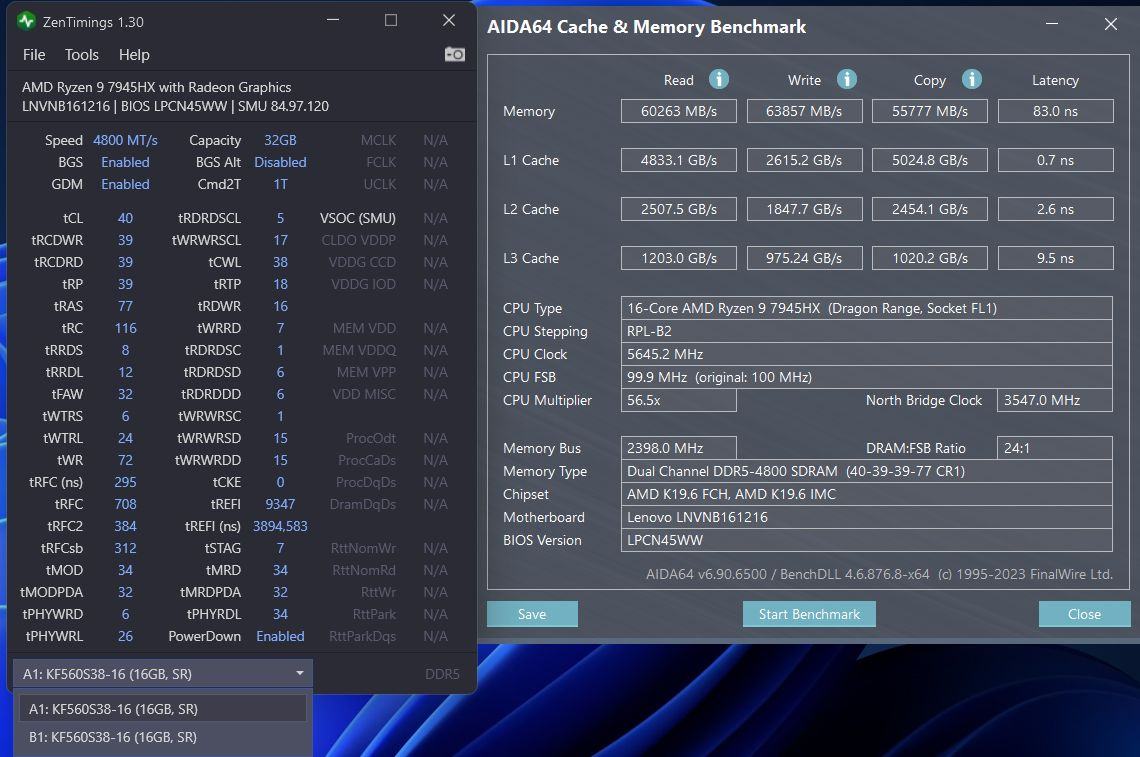Click the BGS Alt value Disabled
The width and height of the screenshot is (1140, 757).
pos(280,162)
